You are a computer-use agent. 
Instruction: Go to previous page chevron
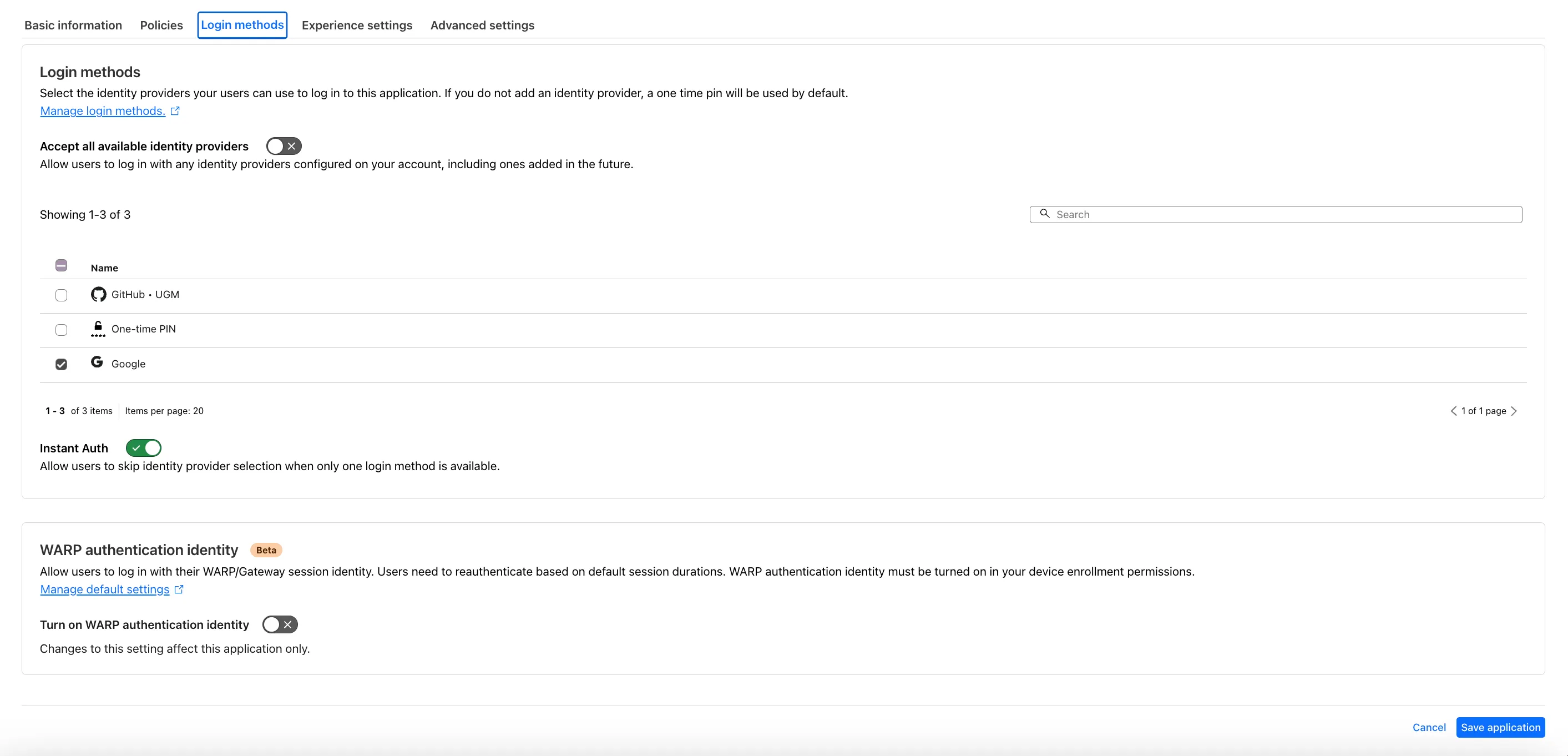tap(1454, 411)
